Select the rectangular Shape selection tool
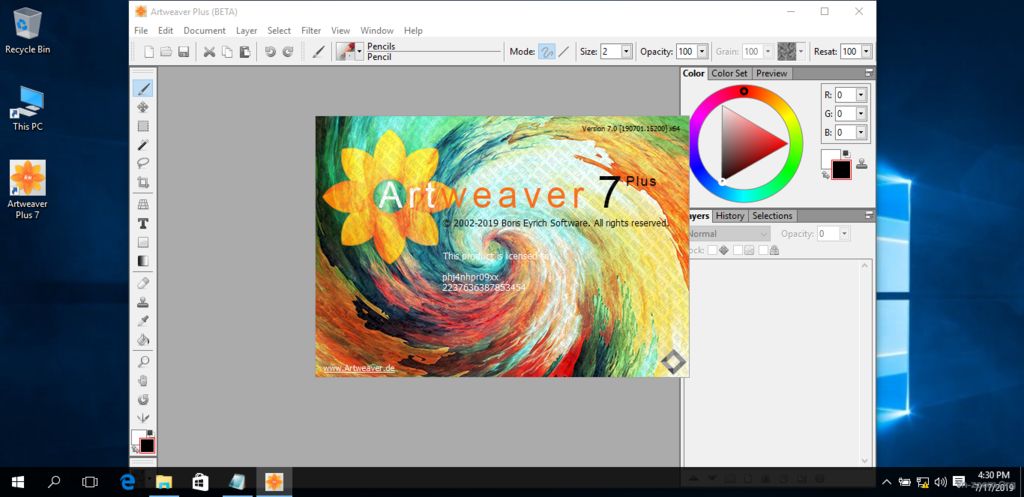1024x497 pixels. click(x=143, y=126)
